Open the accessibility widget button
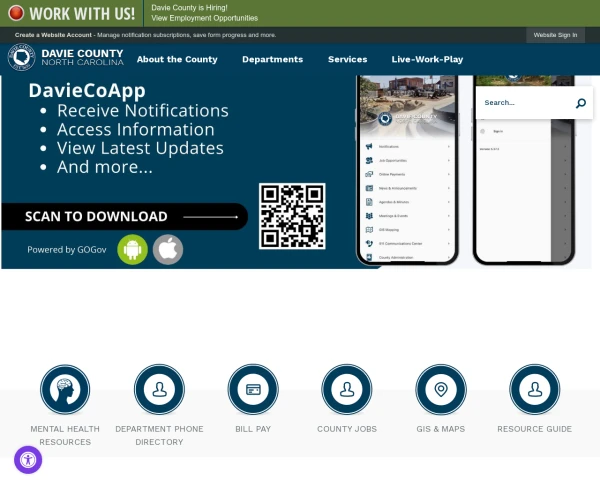The height and width of the screenshot is (480, 600). coord(28,460)
